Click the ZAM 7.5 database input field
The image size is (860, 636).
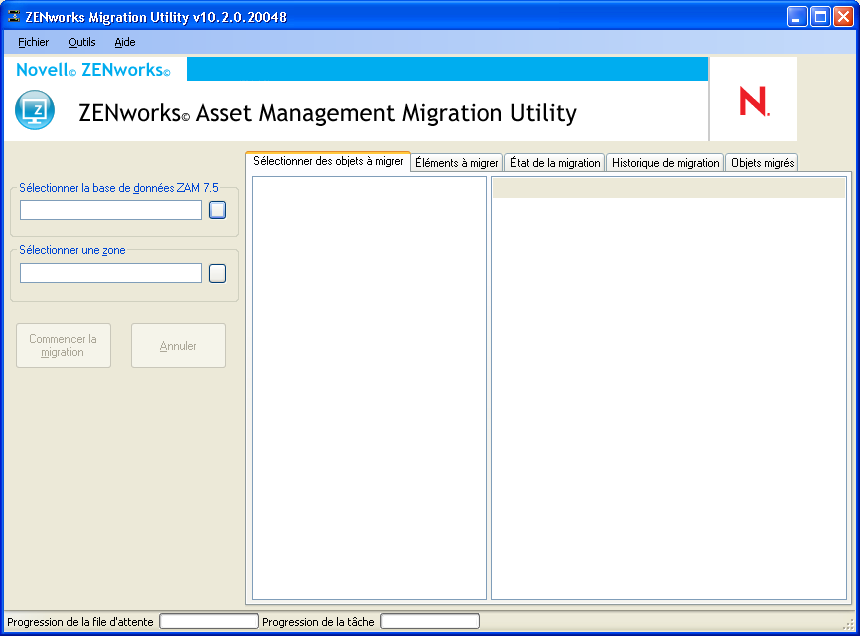click(111, 210)
